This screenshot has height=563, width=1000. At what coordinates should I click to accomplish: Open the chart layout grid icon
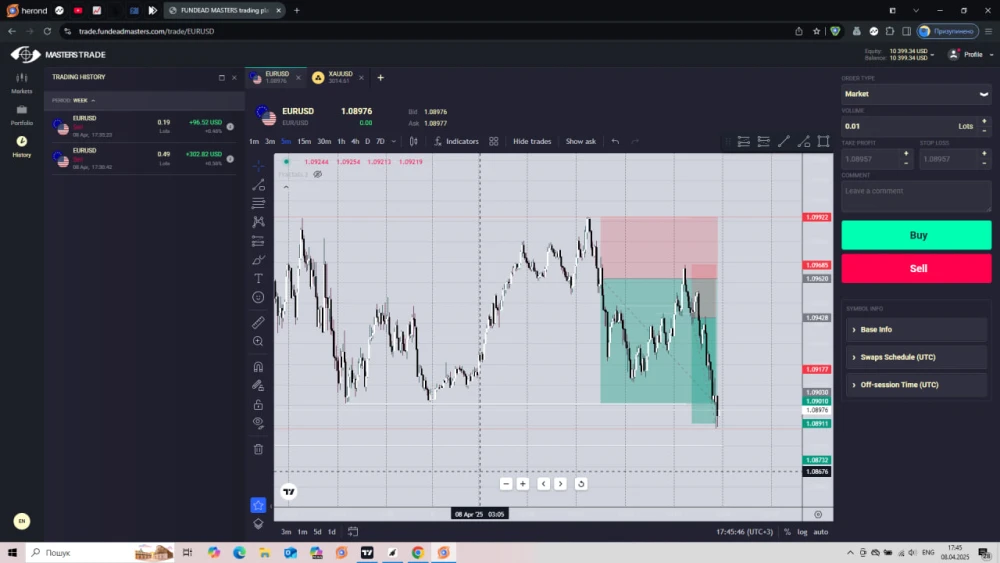pyautogui.click(x=493, y=142)
